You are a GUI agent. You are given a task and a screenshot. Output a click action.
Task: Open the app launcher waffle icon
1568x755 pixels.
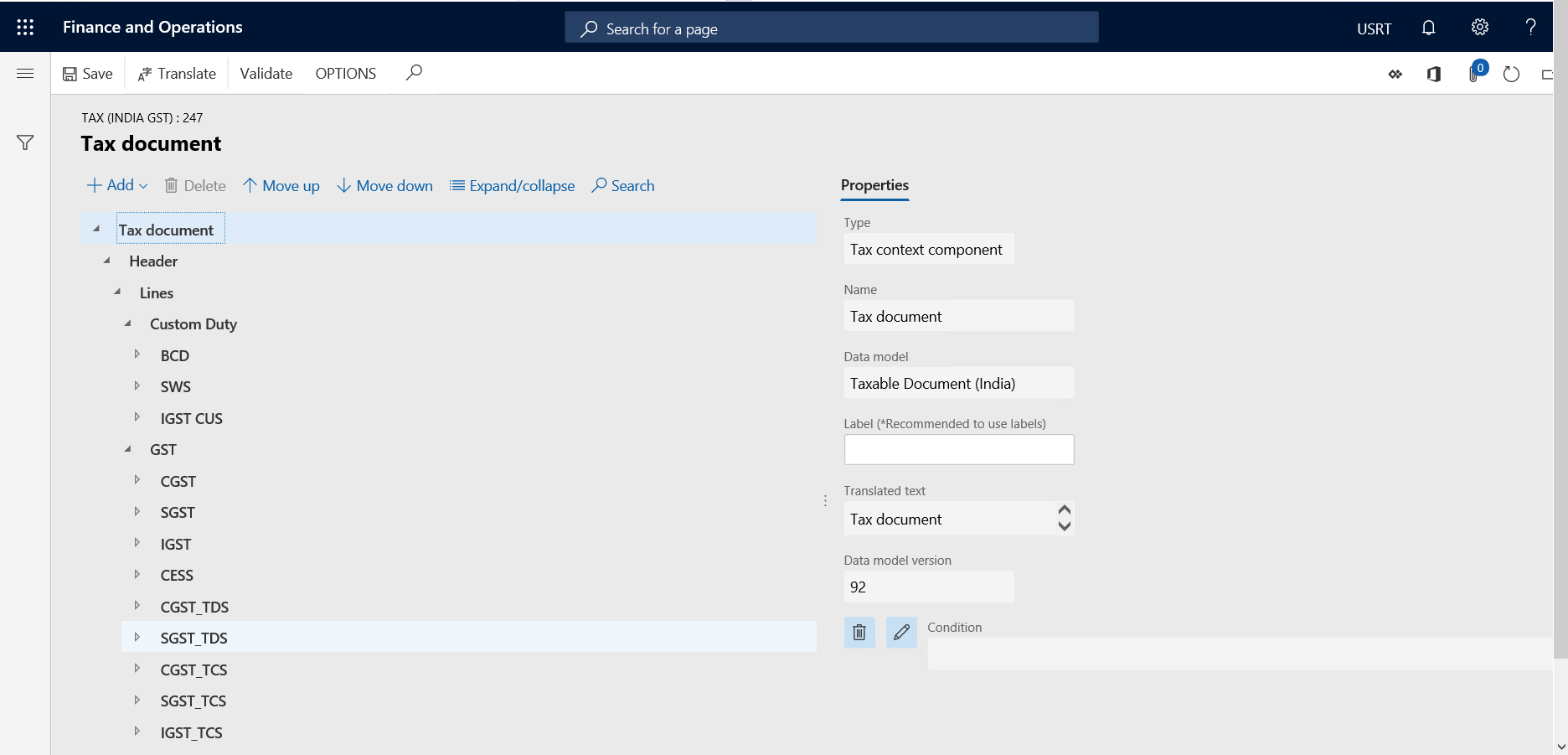click(x=25, y=28)
